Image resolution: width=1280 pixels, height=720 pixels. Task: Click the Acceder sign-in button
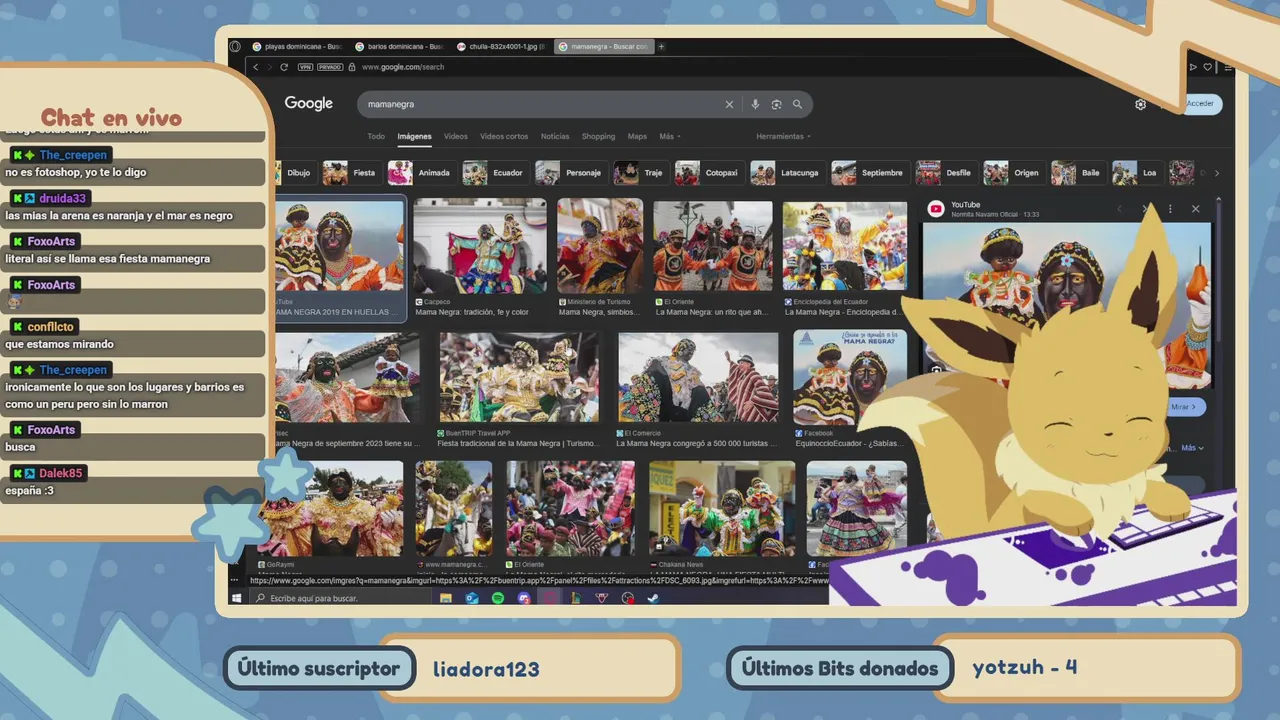pos(1200,104)
